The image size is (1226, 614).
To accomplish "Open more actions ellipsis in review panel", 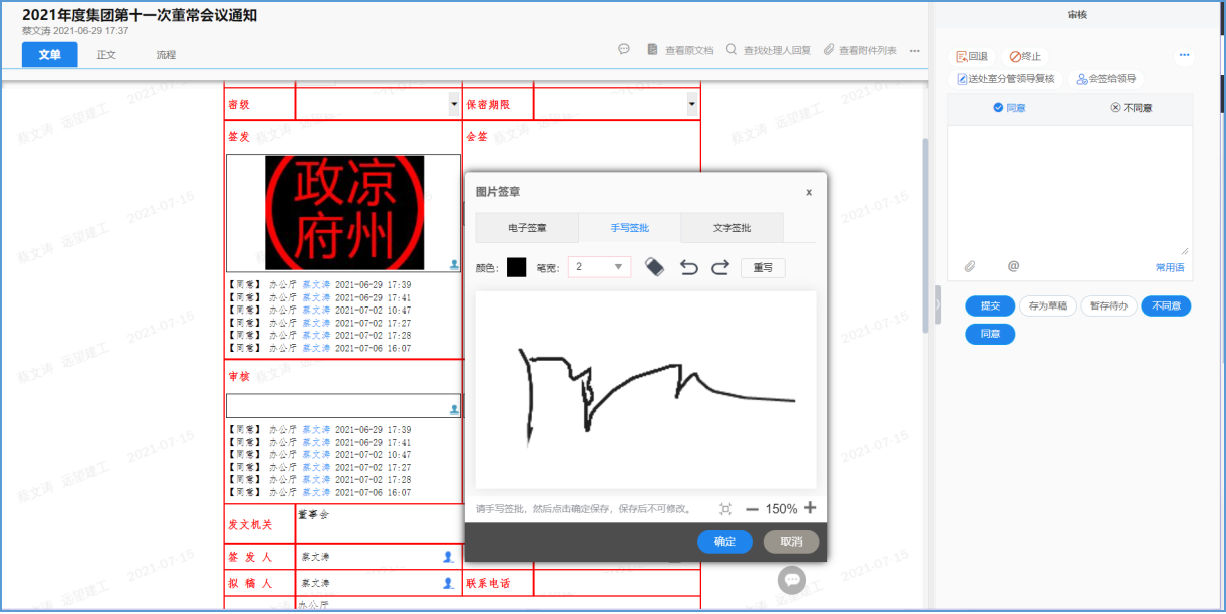I will pyautogui.click(x=1185, y=56).
